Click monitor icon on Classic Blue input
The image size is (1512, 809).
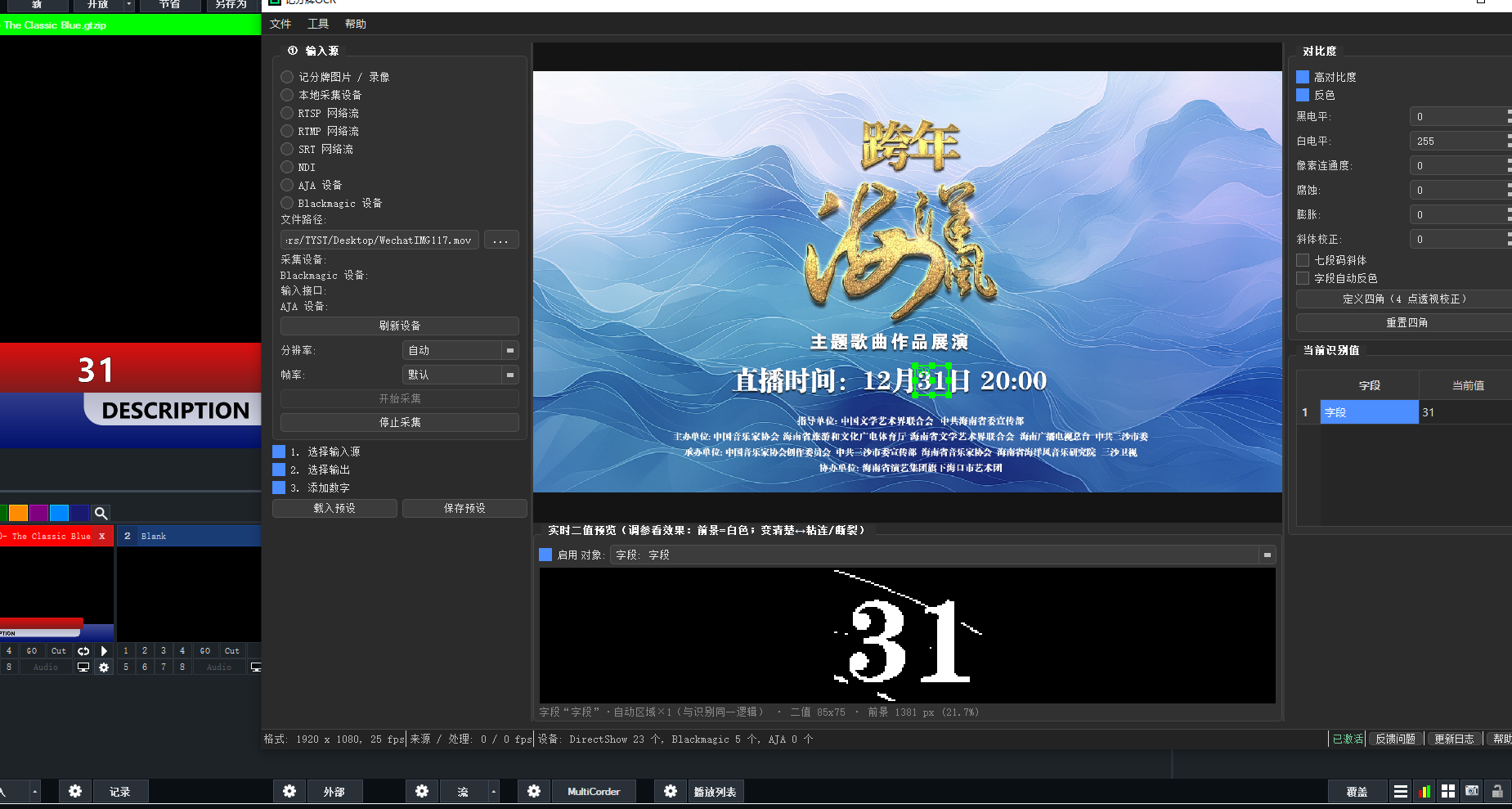click(83, 667)
